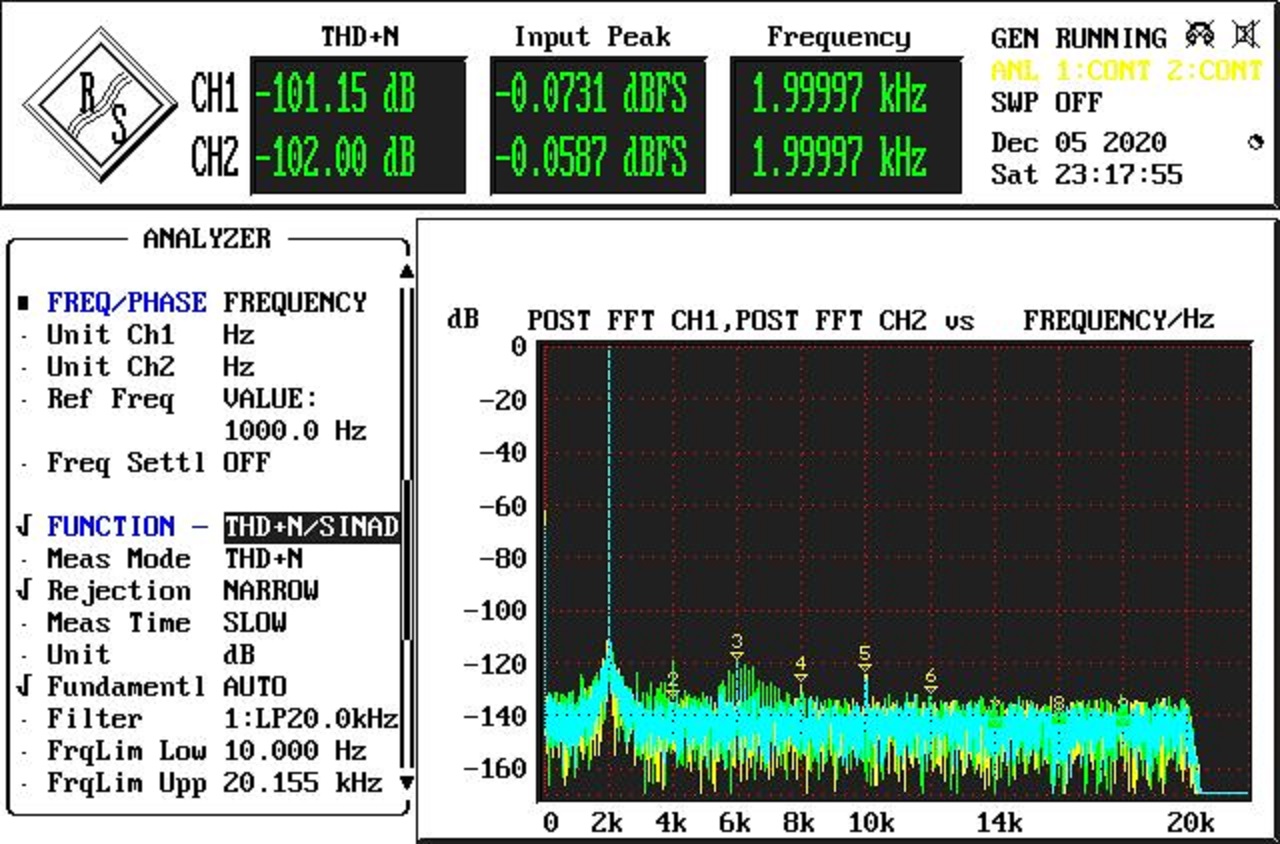Select the FREQ/PHASE section label
1280x844 pixels.
pyautogui.click(x=127, y=303)
